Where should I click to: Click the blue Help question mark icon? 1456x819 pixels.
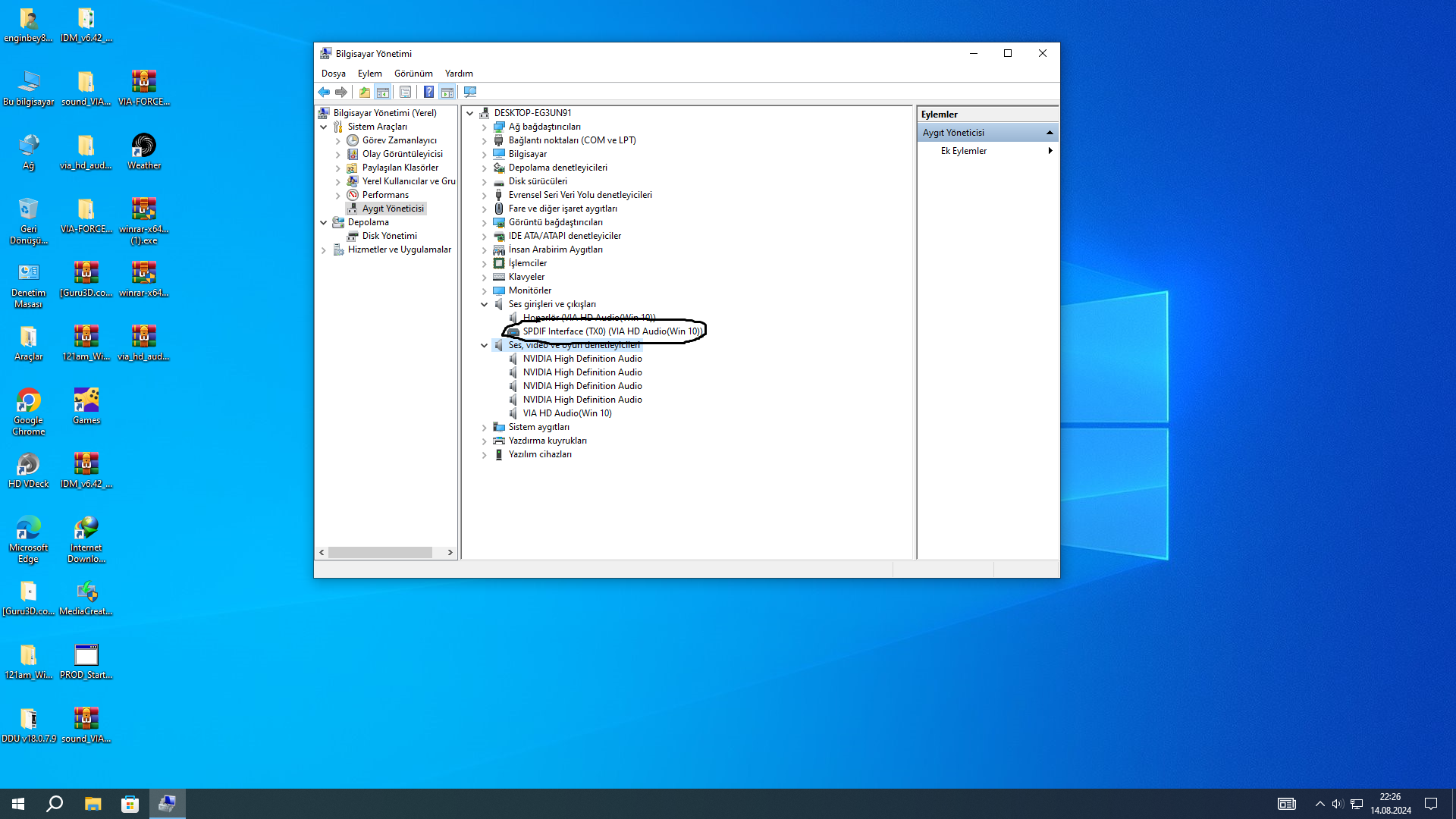tap(428, 92)
